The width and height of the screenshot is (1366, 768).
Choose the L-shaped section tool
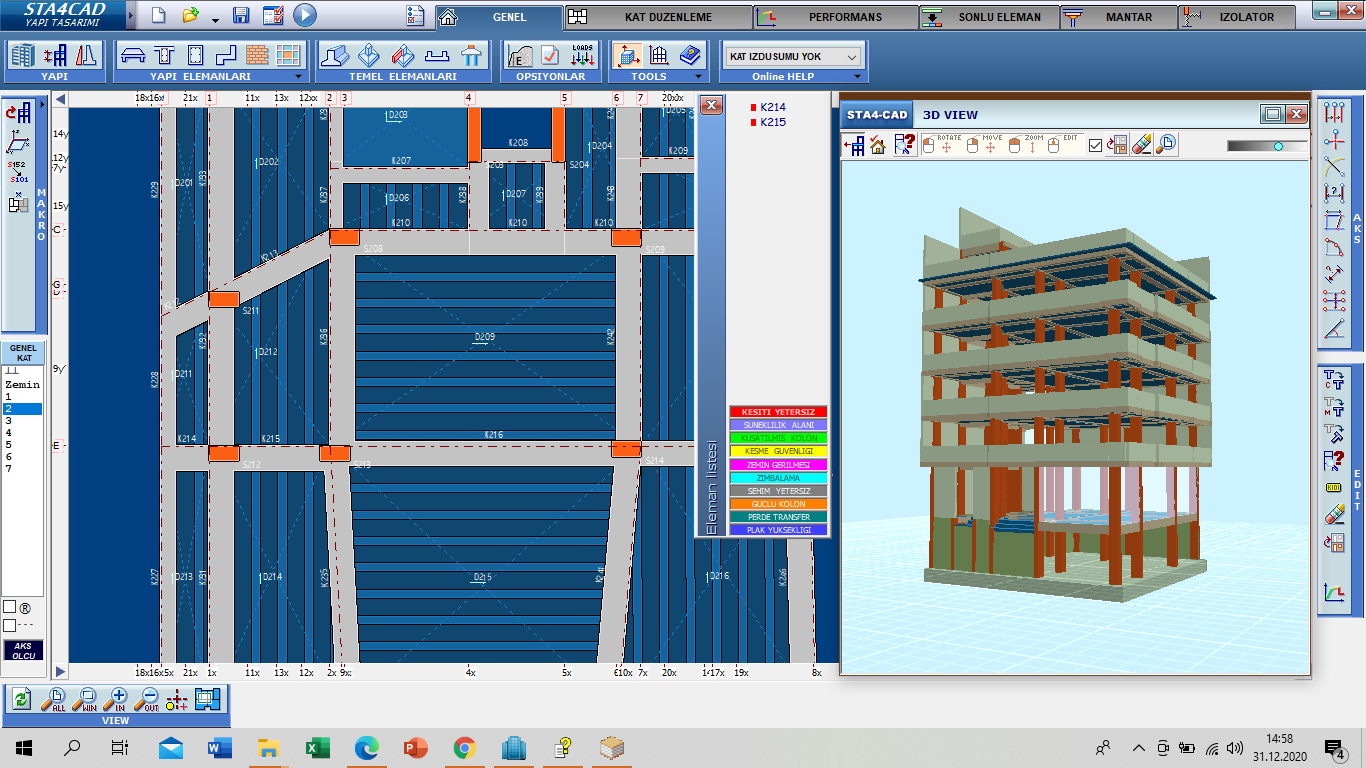(226, 55)
